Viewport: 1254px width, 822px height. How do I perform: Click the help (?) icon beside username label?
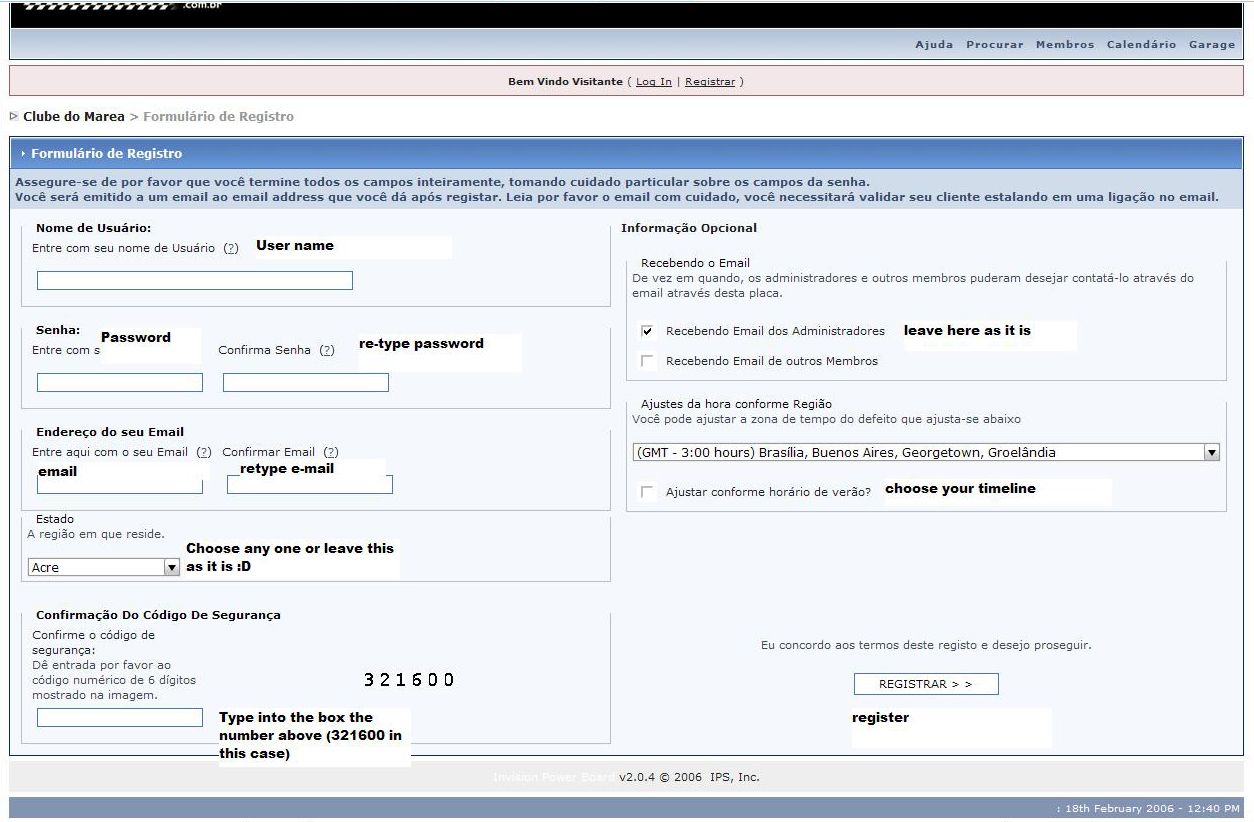[231, 248]
